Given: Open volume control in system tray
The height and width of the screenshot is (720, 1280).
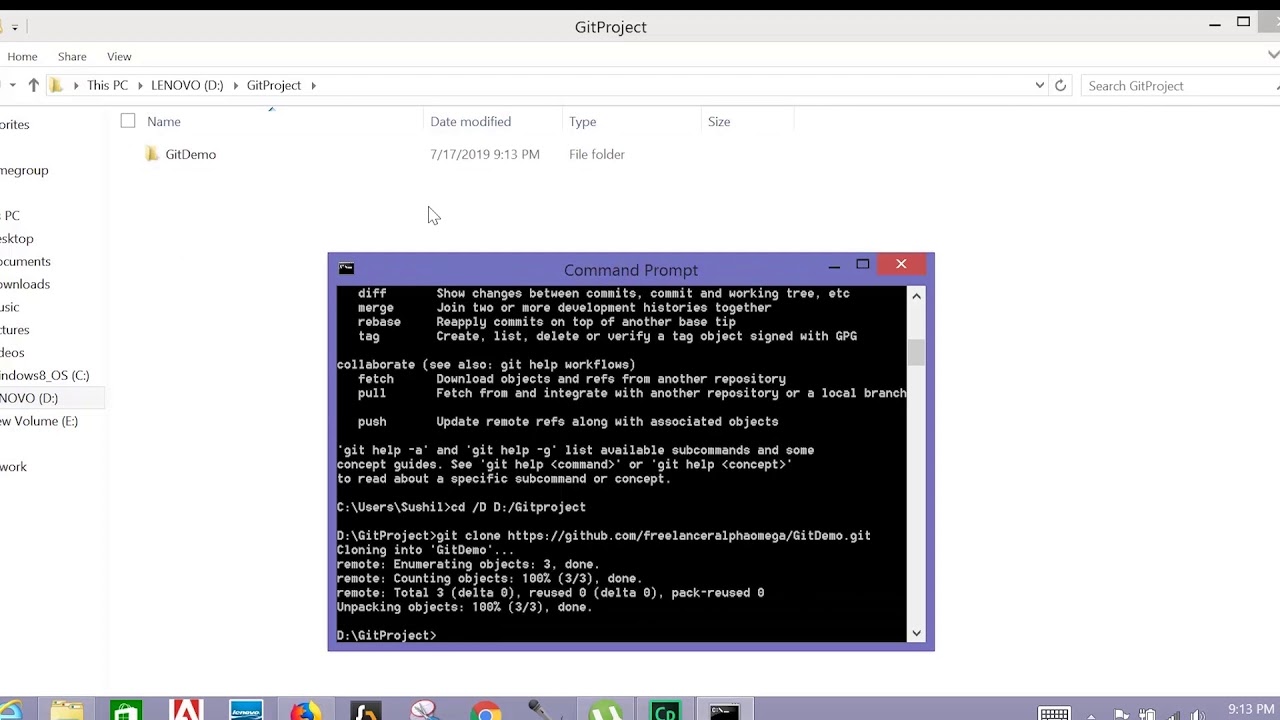Looking at the screenshot, I should 1198,714.
